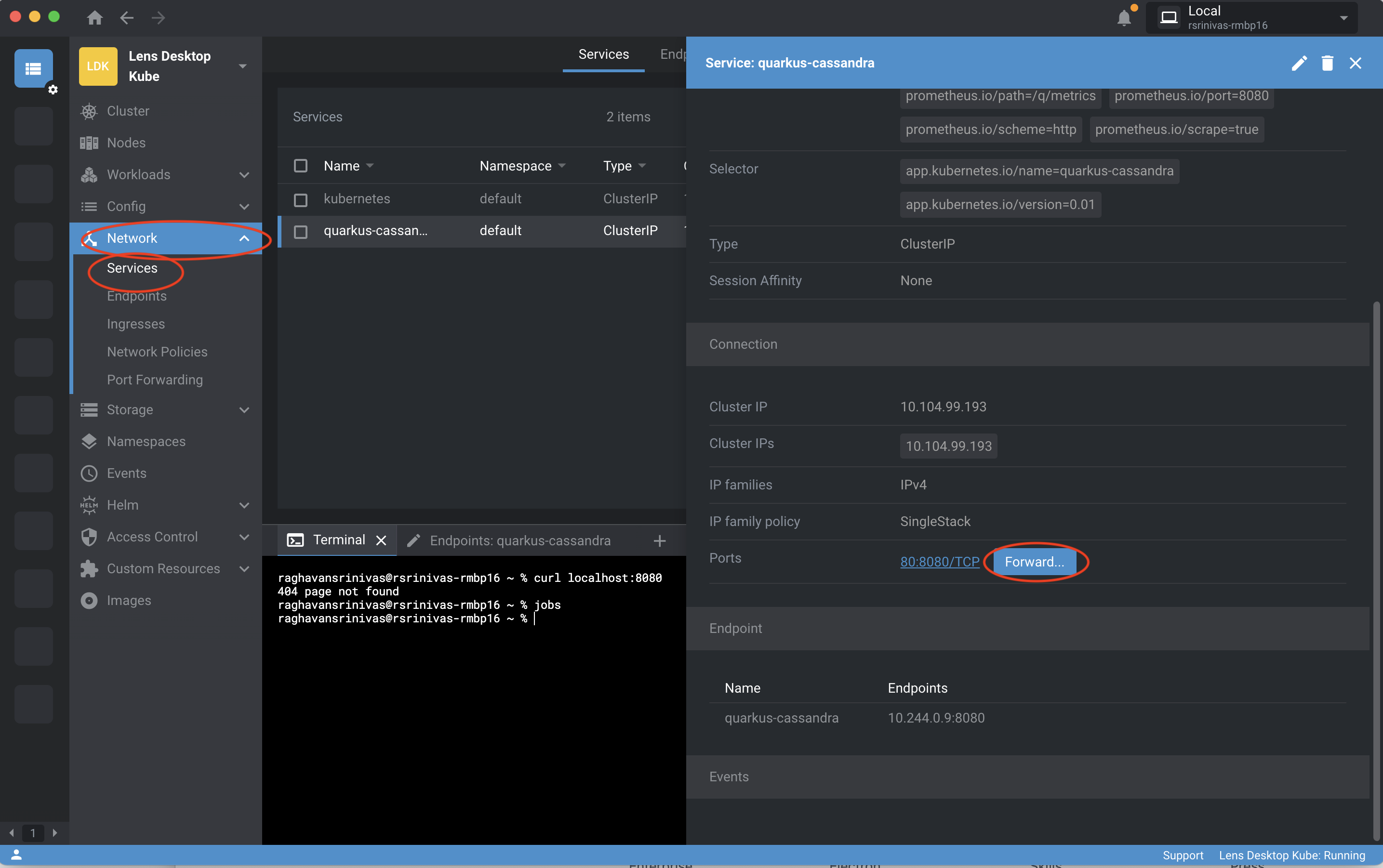1383x868 pixels.
Task: Open Port Forwarding in Network menu
Action: pyautogui.click(x=155, y=380)
